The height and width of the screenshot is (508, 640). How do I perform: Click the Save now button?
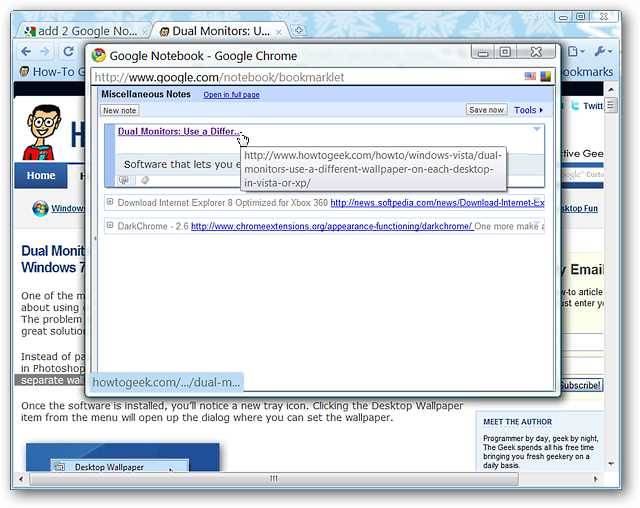486,110
